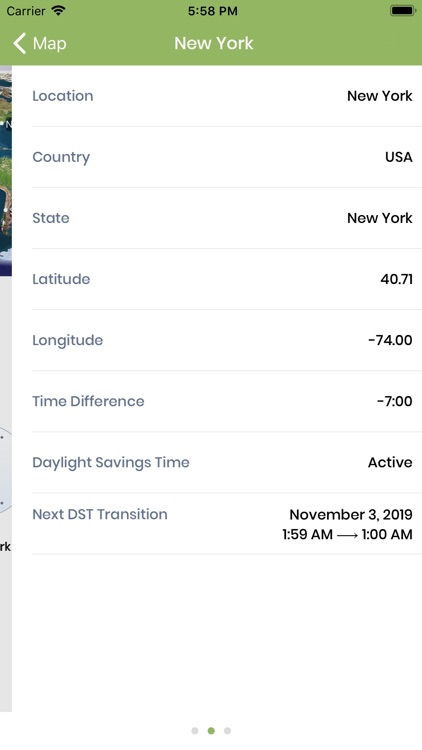Tap the back chevron icon beside Map
Viewport: 422px width, 750px height.
tap(20, 44)
